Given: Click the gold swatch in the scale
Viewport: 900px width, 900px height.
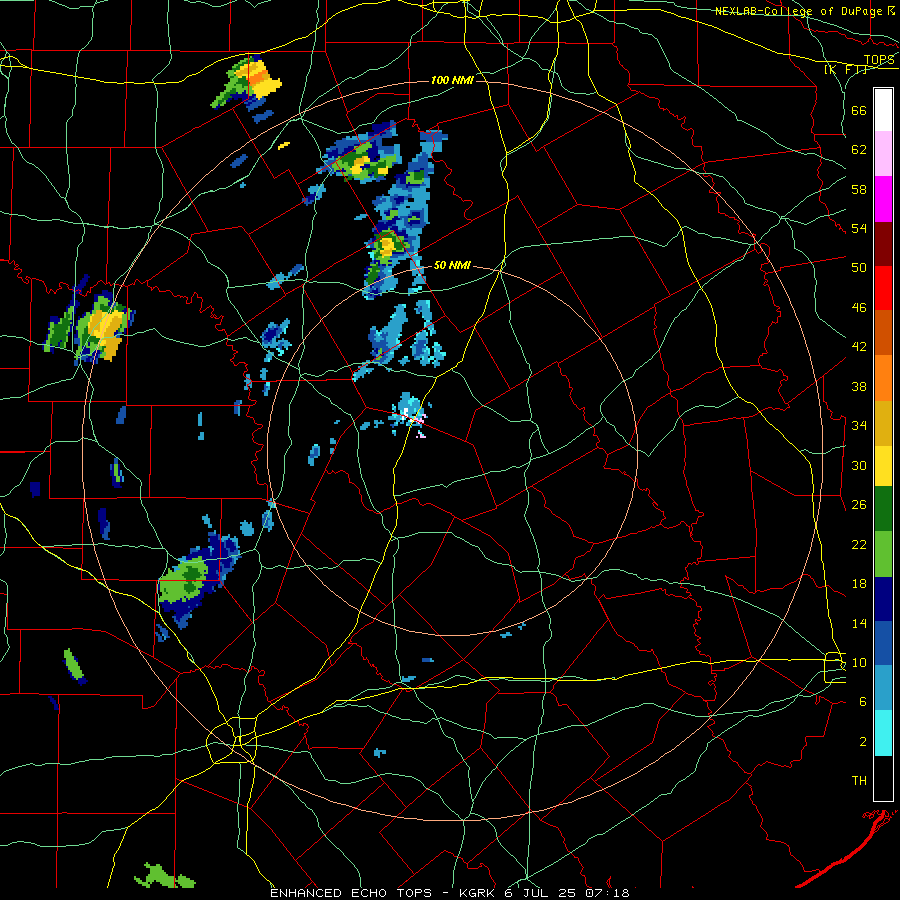Looking at the screenshot, I should 883,423.
